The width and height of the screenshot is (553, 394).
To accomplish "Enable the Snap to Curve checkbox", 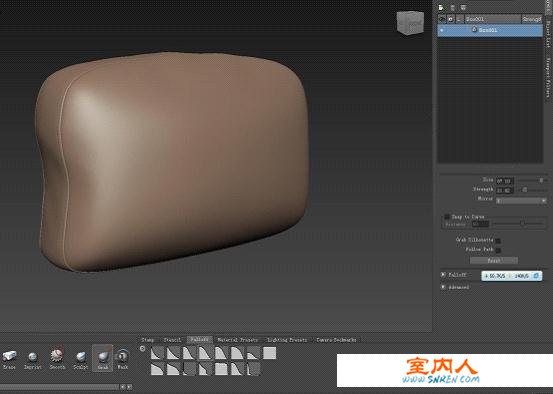I will (x=447, y=217).
